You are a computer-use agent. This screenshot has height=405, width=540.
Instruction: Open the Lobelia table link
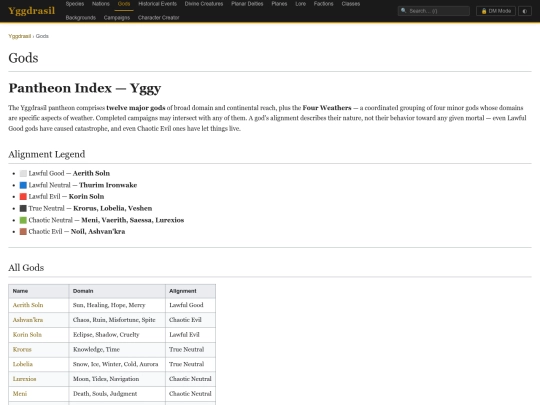click(23, 364)
